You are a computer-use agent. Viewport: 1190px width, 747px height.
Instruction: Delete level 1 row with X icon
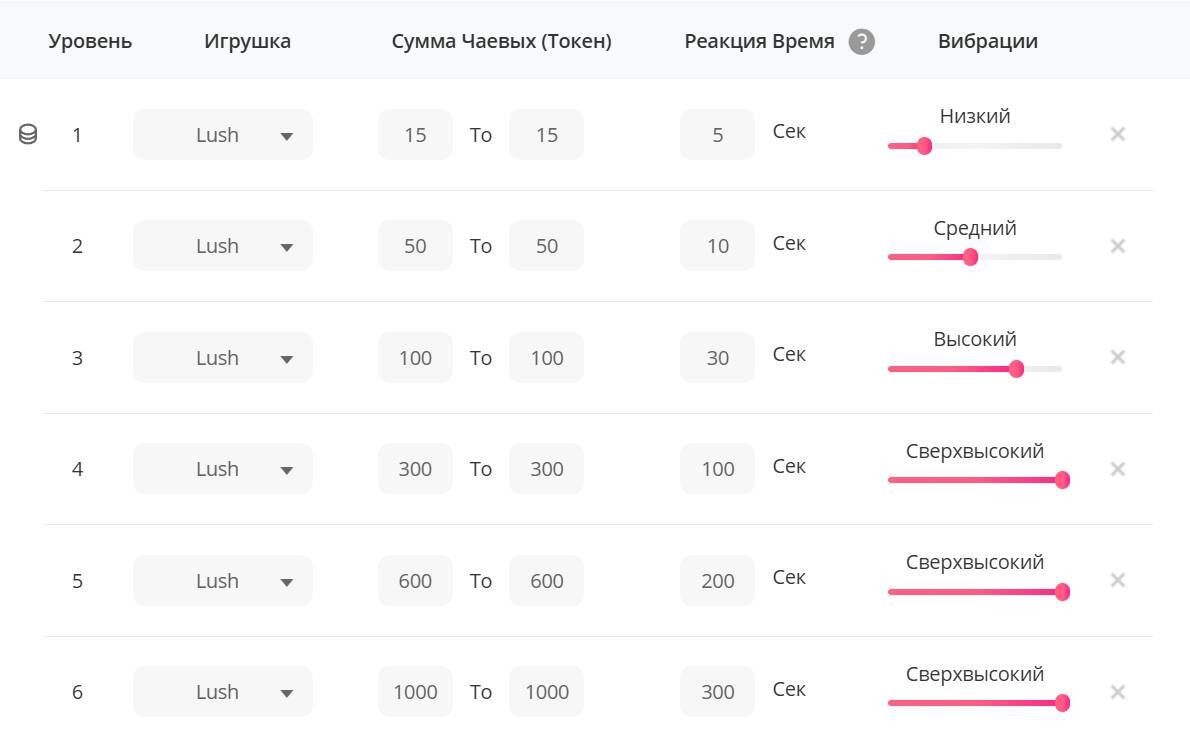(1118, 134)
